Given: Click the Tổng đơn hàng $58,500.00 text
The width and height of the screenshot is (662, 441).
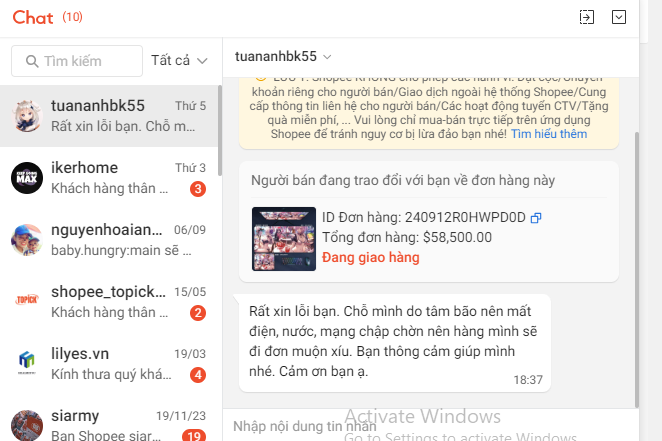Looking at the screenshot, I should point(407,238).
